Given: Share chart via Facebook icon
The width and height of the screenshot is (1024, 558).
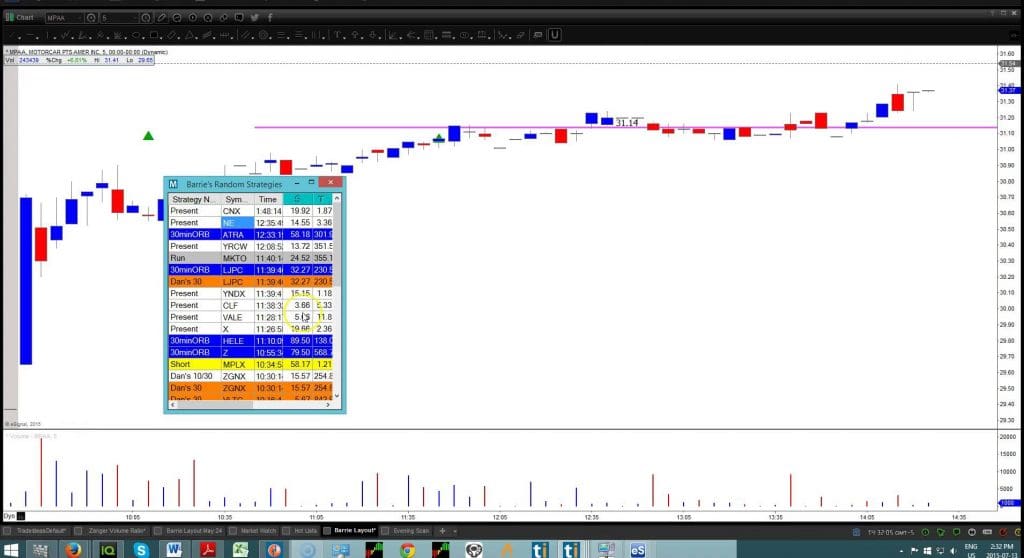Looking at the screenshot, I should tap(270, 18).
